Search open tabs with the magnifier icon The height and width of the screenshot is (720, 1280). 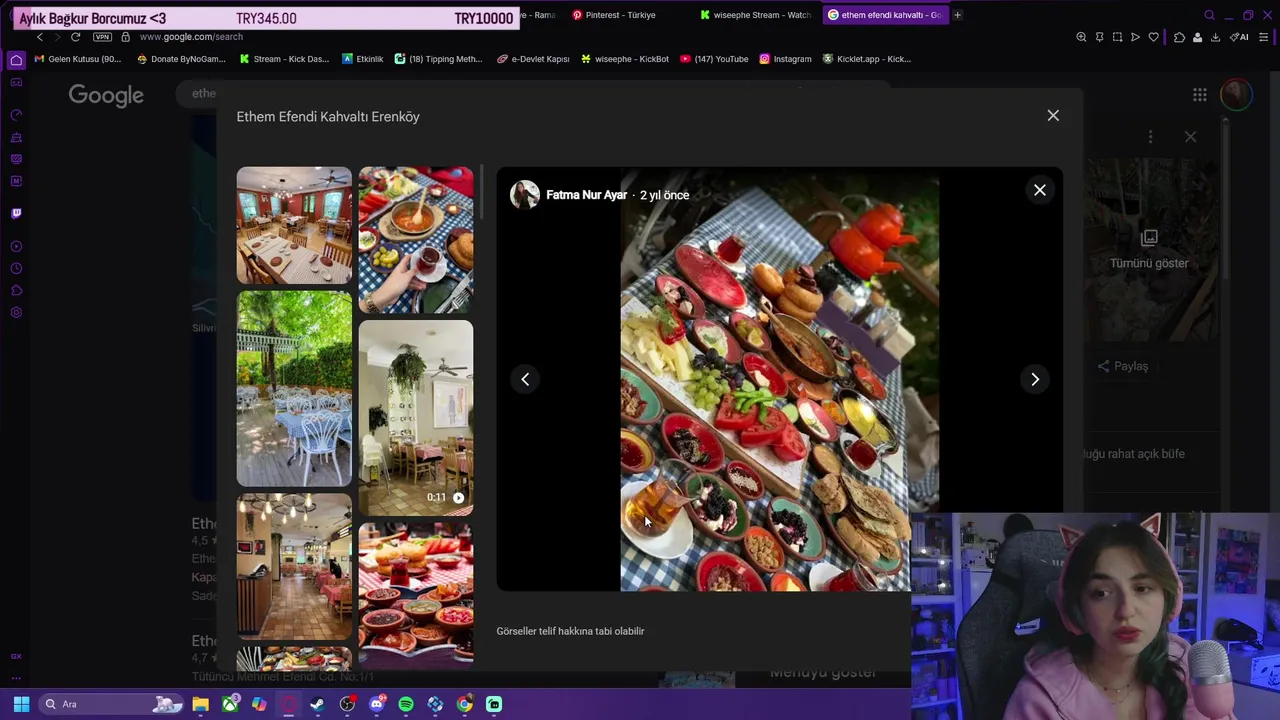[1209, 15]
